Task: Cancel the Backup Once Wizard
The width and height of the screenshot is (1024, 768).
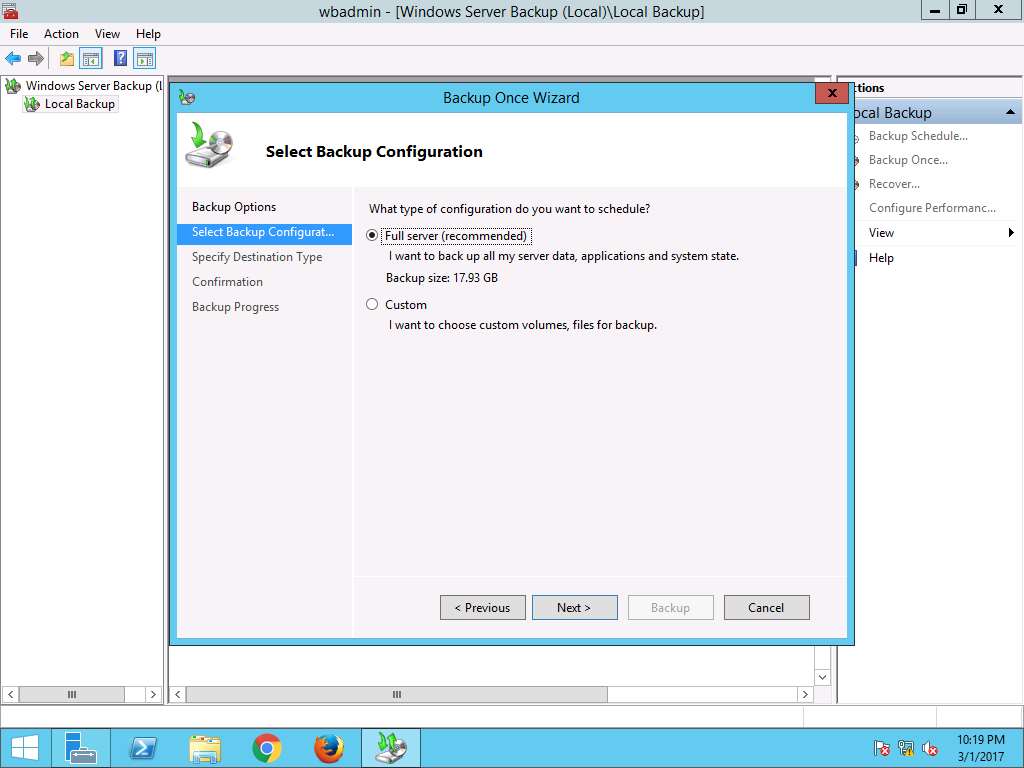Action: click(767, 607)
